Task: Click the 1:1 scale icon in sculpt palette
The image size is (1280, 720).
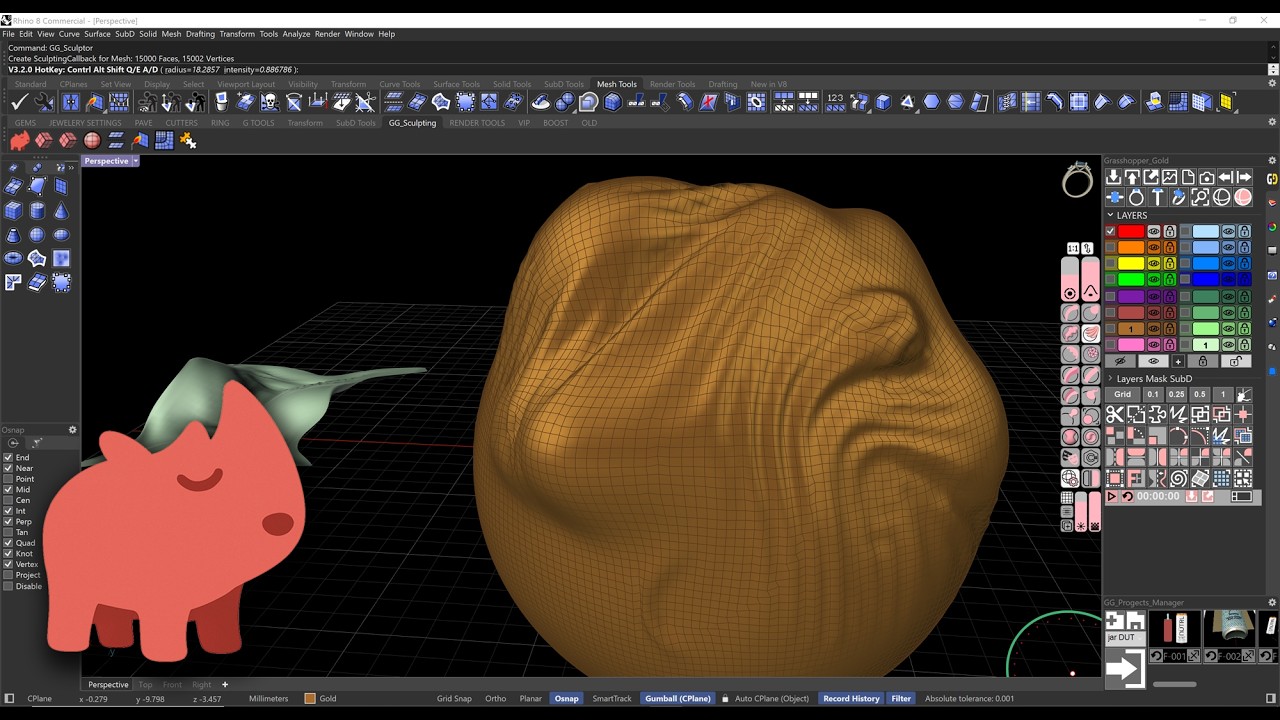Action: click(x=1072, y=248)
